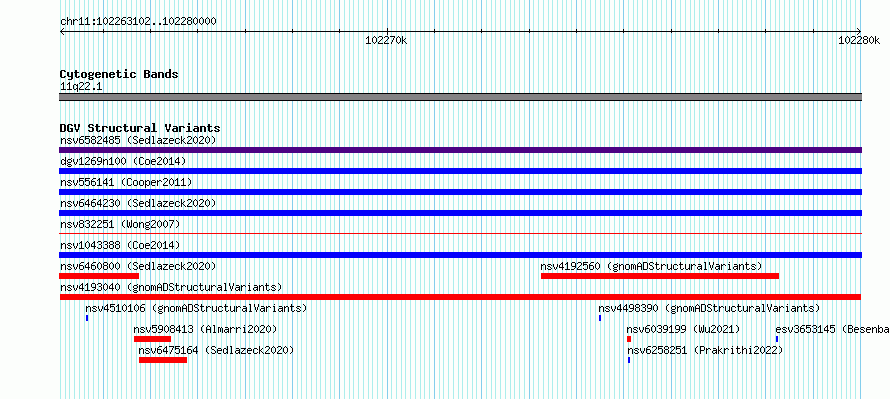Click the 102280k ruler mark
Image resolution: width=890 pixels, height=399 pixels.
pos(859,40)
